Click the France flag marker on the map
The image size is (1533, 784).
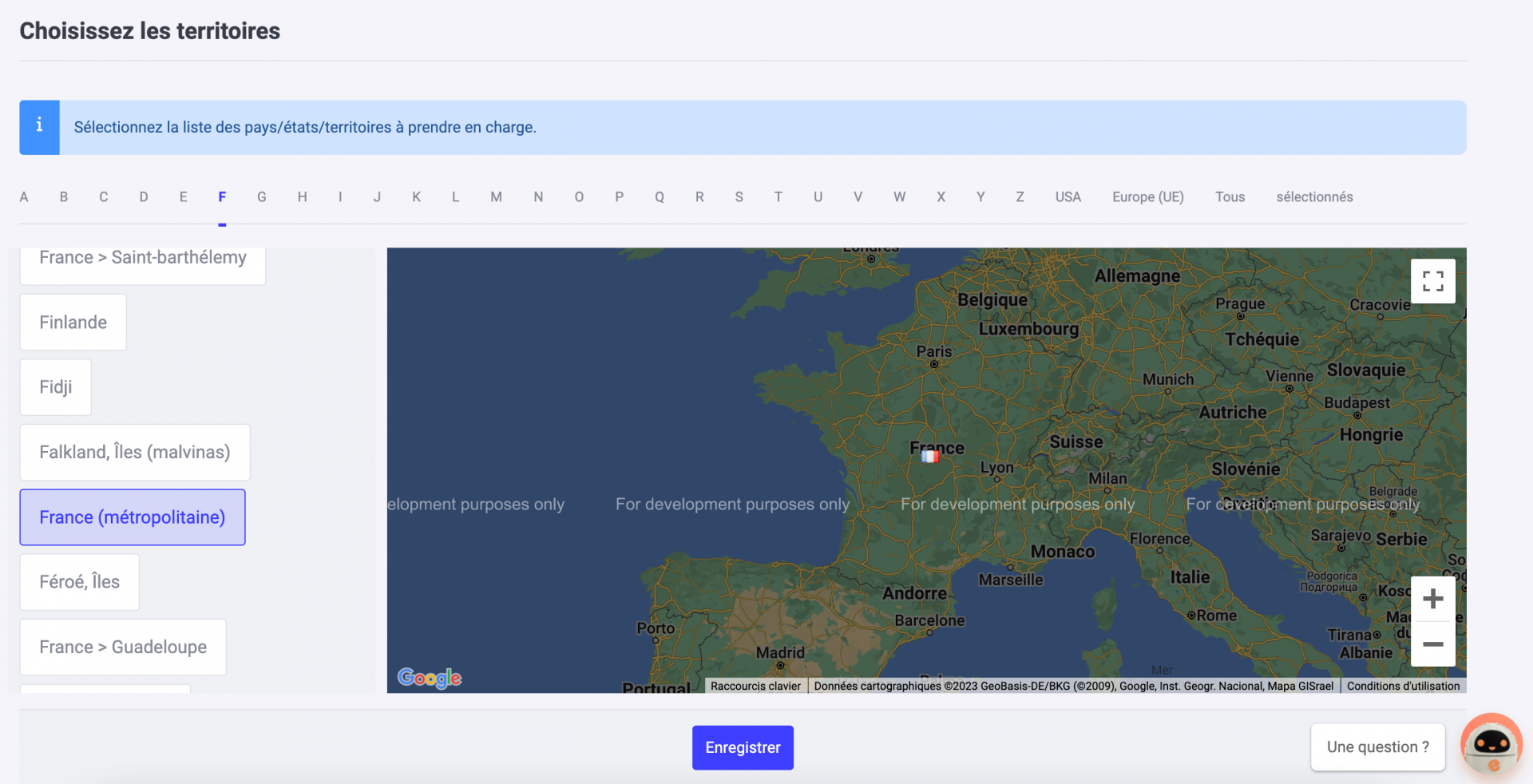pos(929,456)
